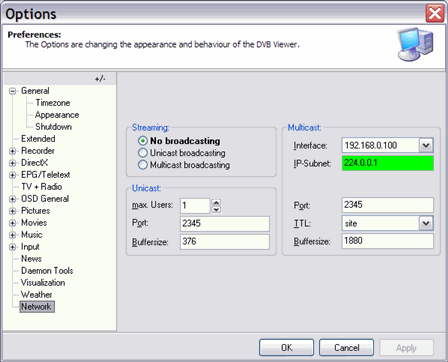Open the Interface dropdown arrow
The image size is (448, 362).
426,146
